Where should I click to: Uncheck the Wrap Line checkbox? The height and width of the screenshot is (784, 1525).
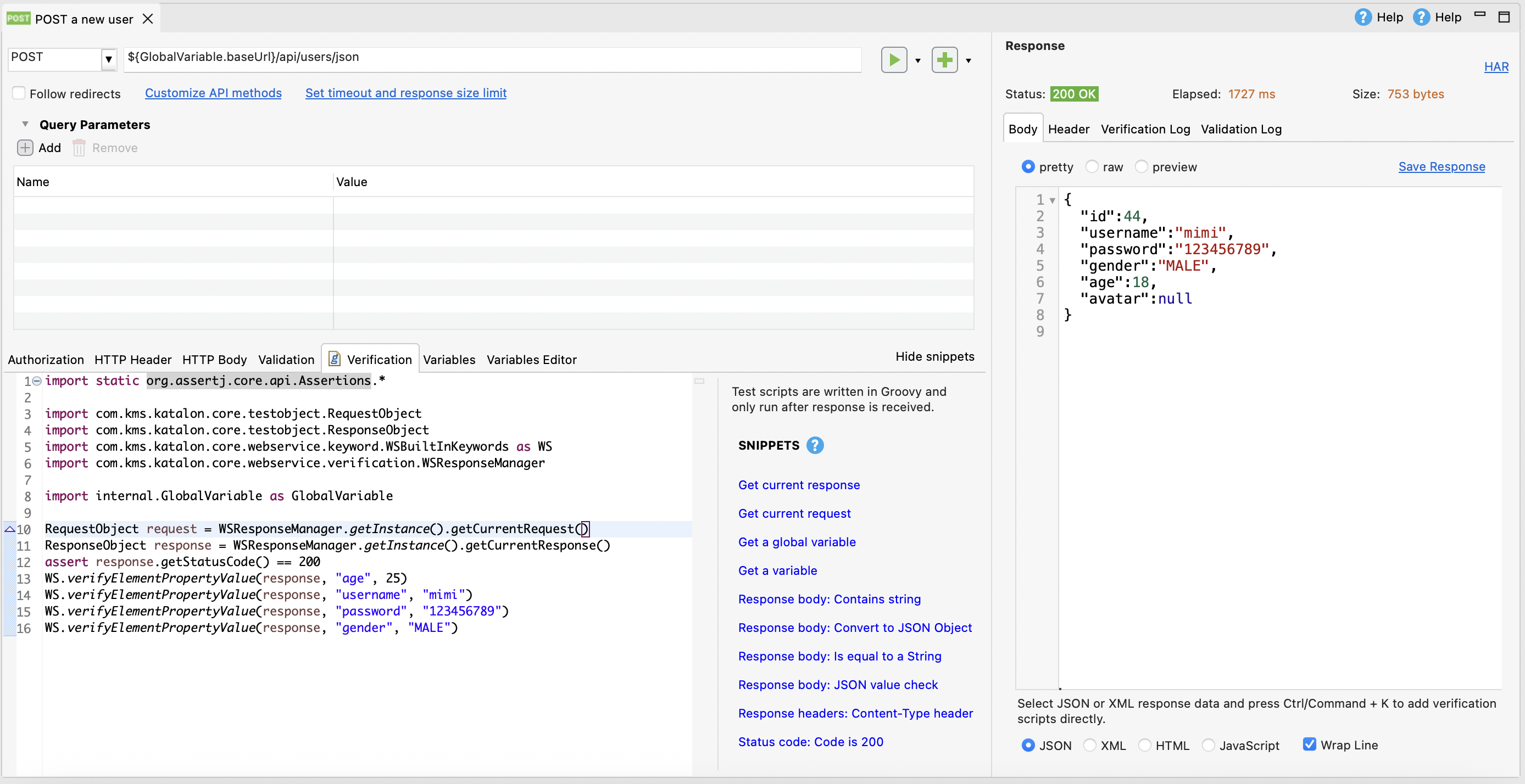point(1309,744)
